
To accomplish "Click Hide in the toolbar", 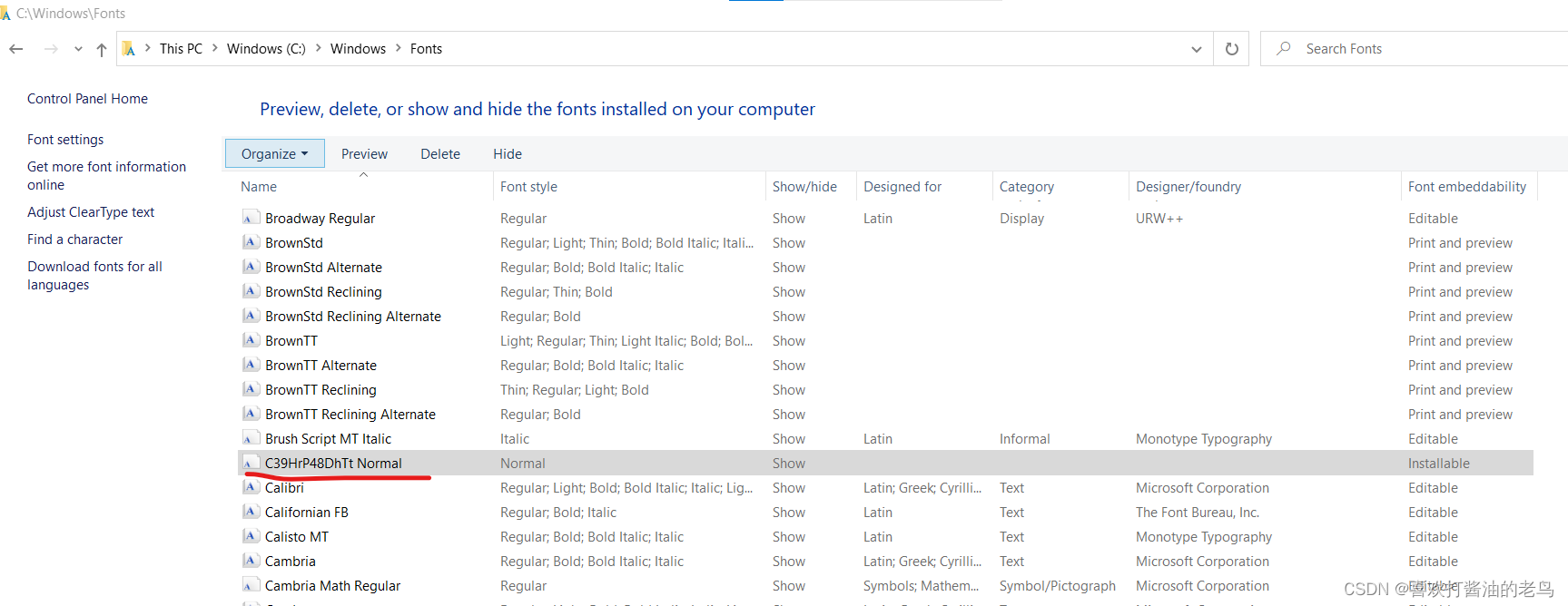I will point(508,154).
